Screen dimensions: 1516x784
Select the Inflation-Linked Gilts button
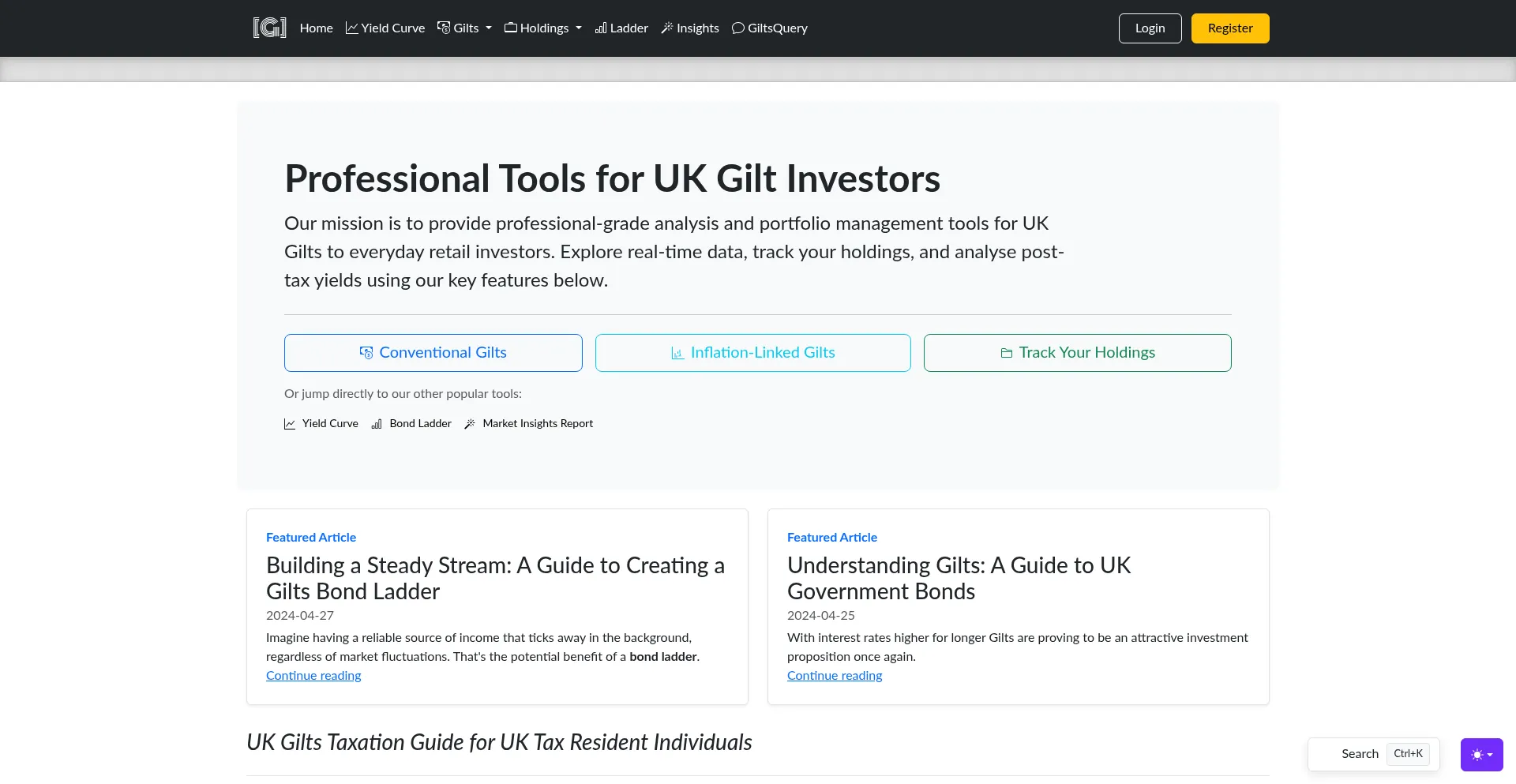point(752,353)
